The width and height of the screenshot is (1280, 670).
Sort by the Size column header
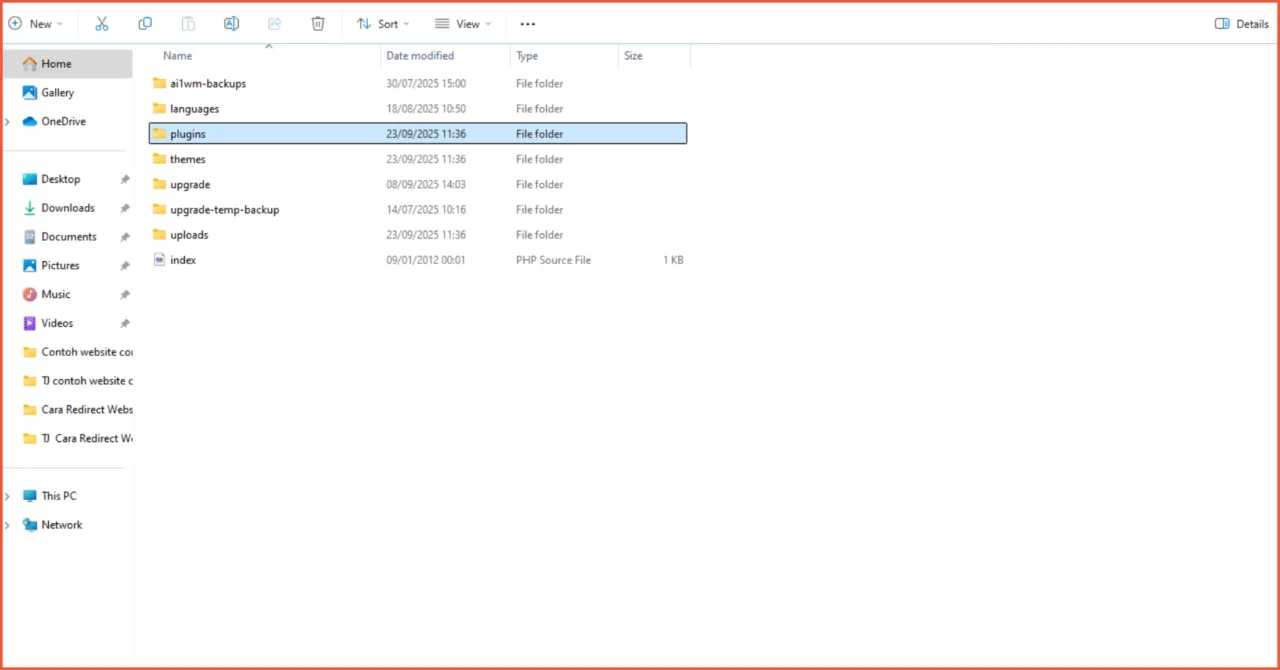[633, 55]
